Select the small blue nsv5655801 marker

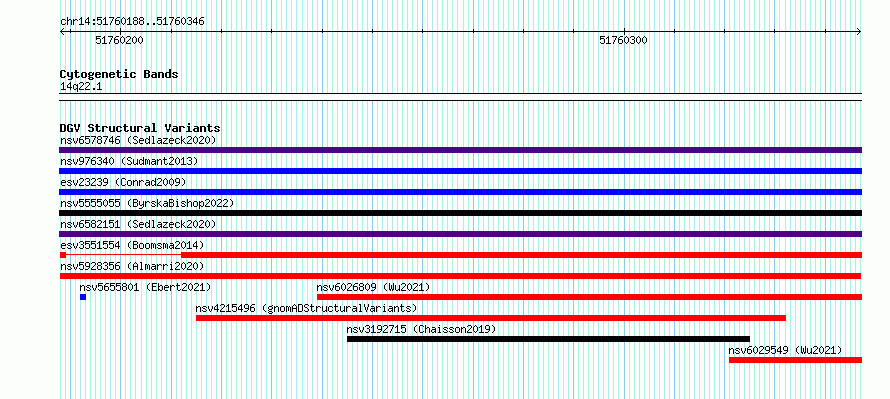(x=83, y=297)
